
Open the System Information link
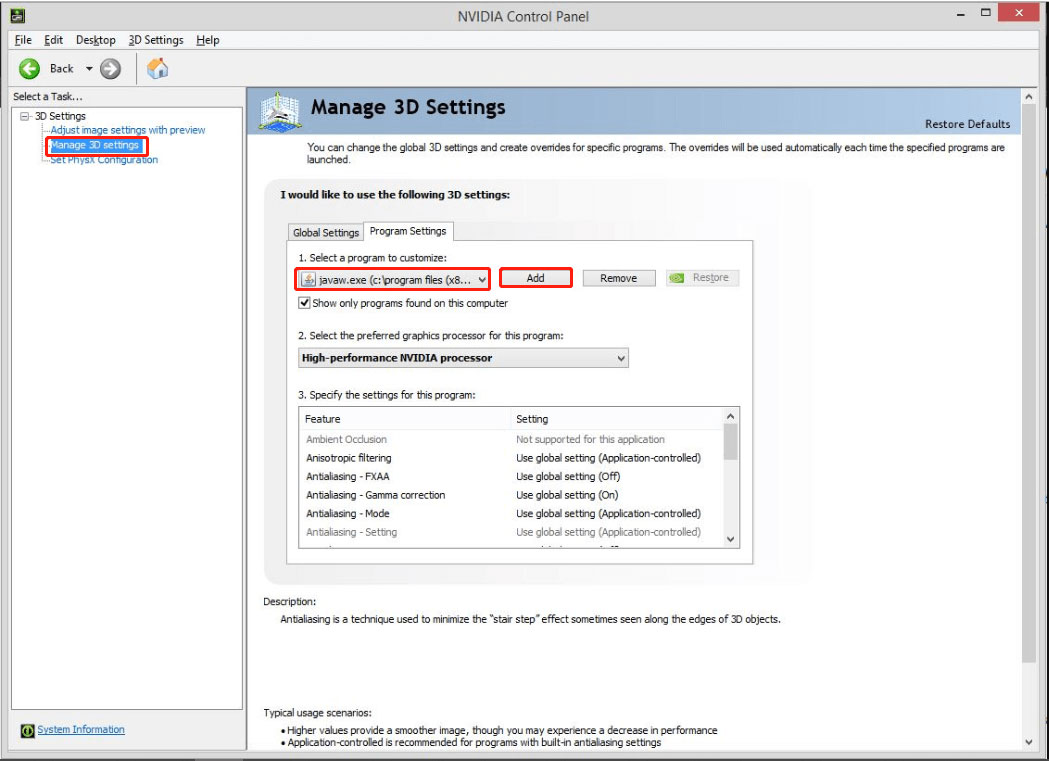click(x=81, y=730)
